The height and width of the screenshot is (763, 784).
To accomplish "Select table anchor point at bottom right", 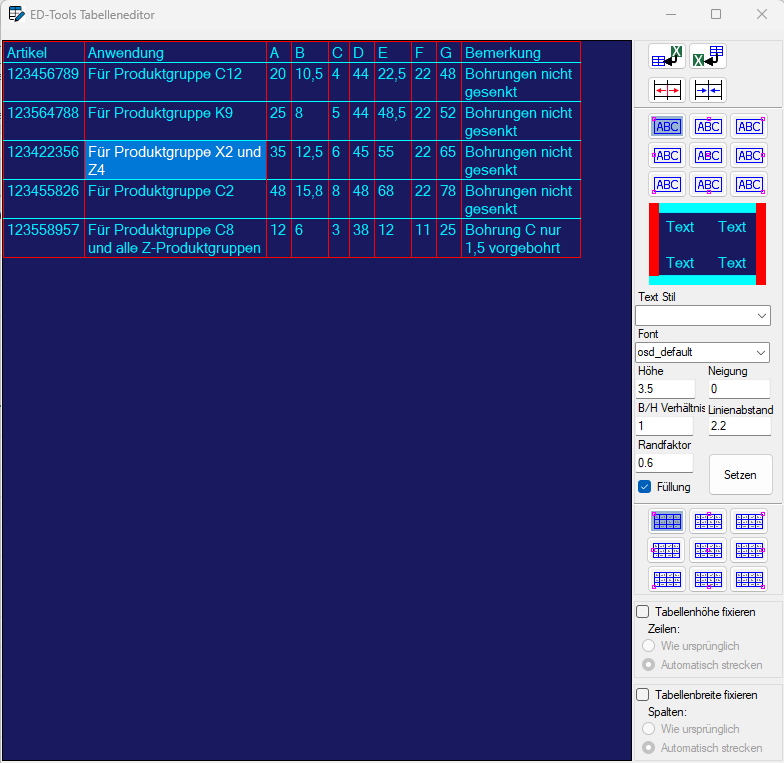I will [749, 579].
